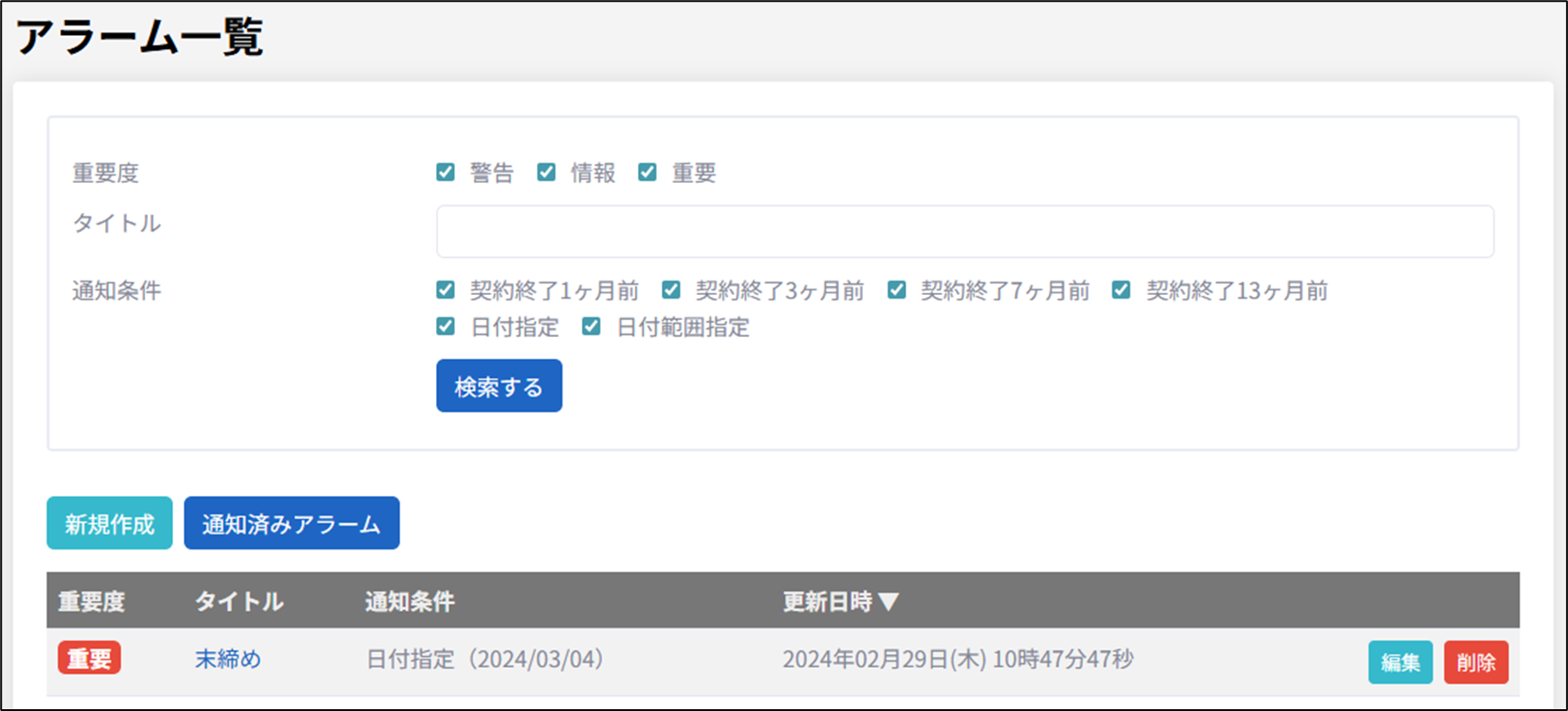Disable 契約終了7ヶ月前 condition checkbox

tap(897, 290)
